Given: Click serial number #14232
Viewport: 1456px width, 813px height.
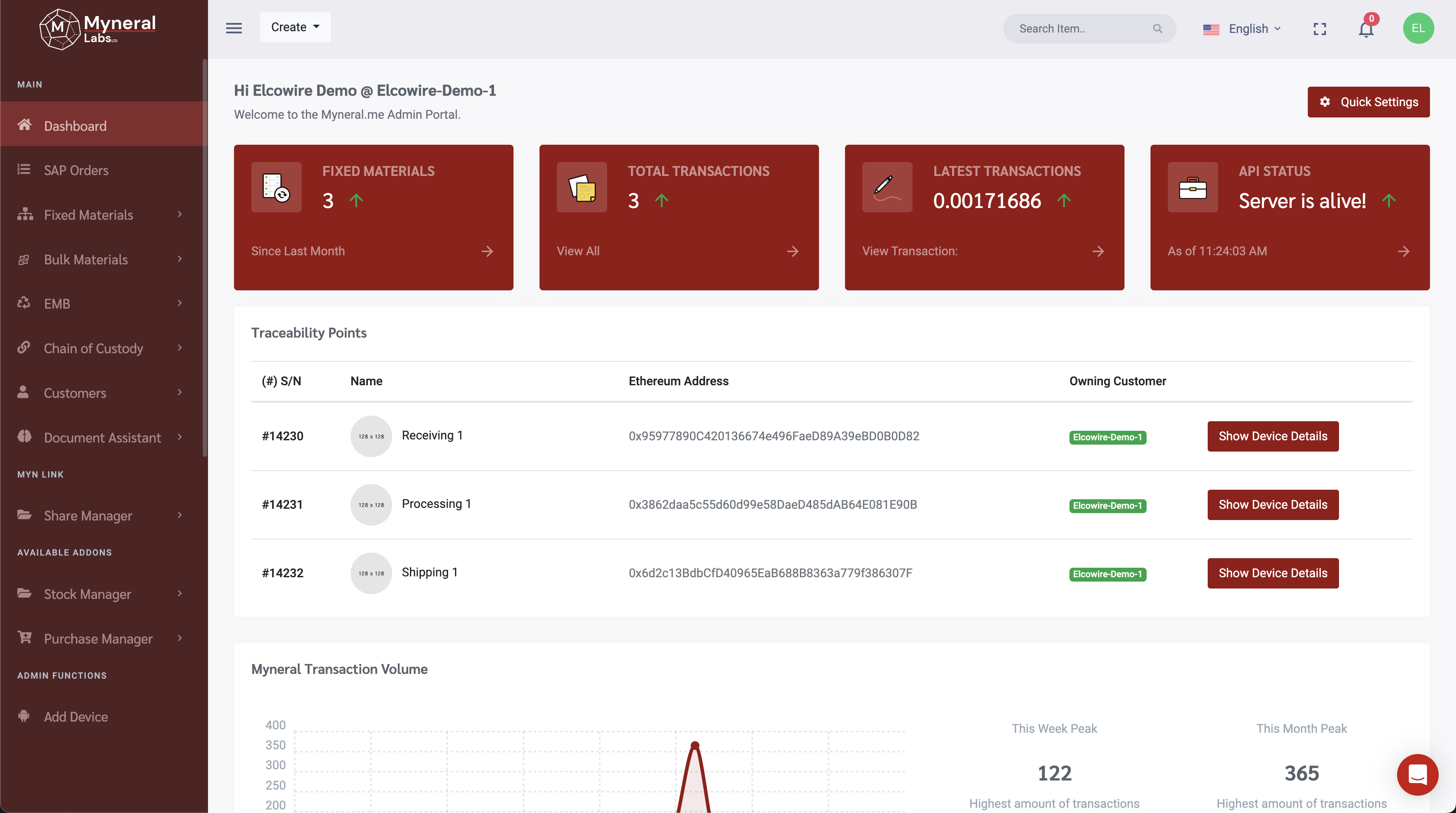Looking at the screenshot, I should (x=283, y=573).
